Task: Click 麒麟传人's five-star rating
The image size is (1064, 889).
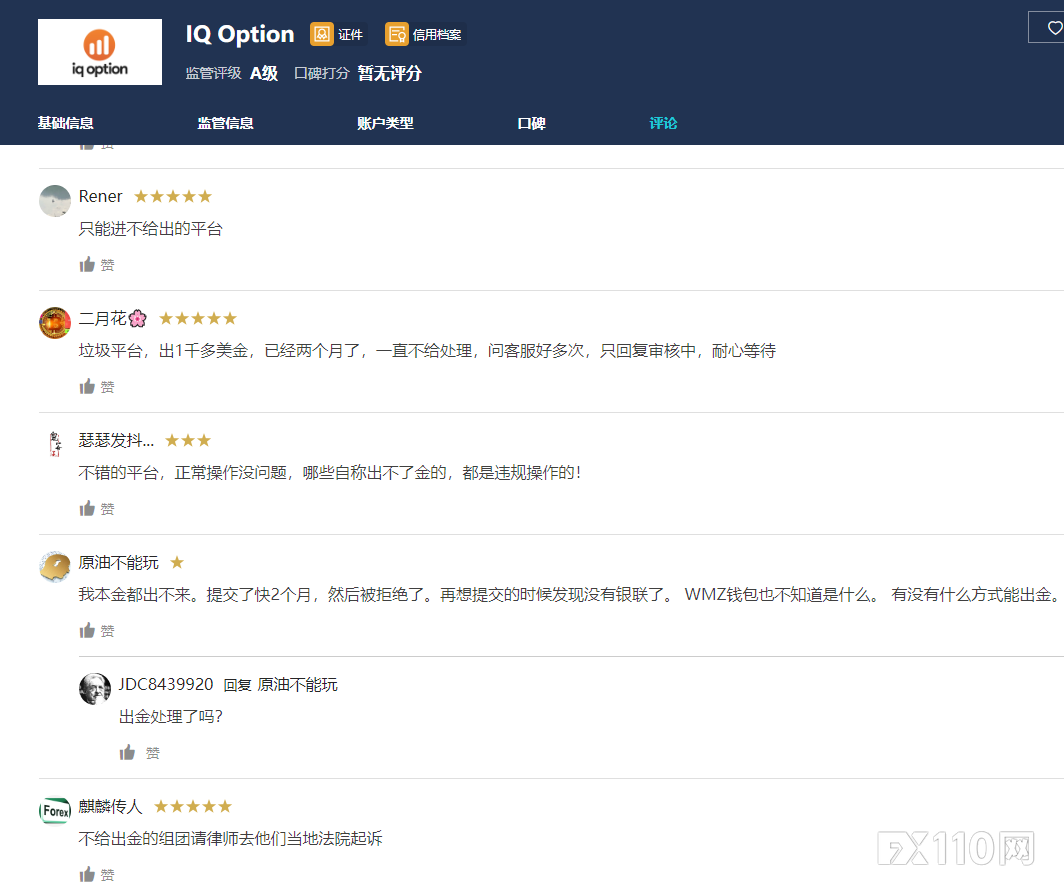Action: (x=193, y=806)
